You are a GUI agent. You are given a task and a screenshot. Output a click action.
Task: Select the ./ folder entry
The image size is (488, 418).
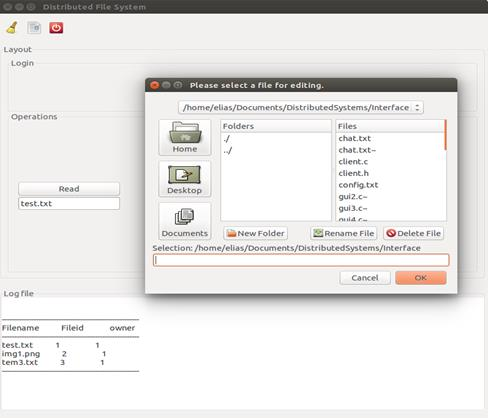[x=276, y=139]
